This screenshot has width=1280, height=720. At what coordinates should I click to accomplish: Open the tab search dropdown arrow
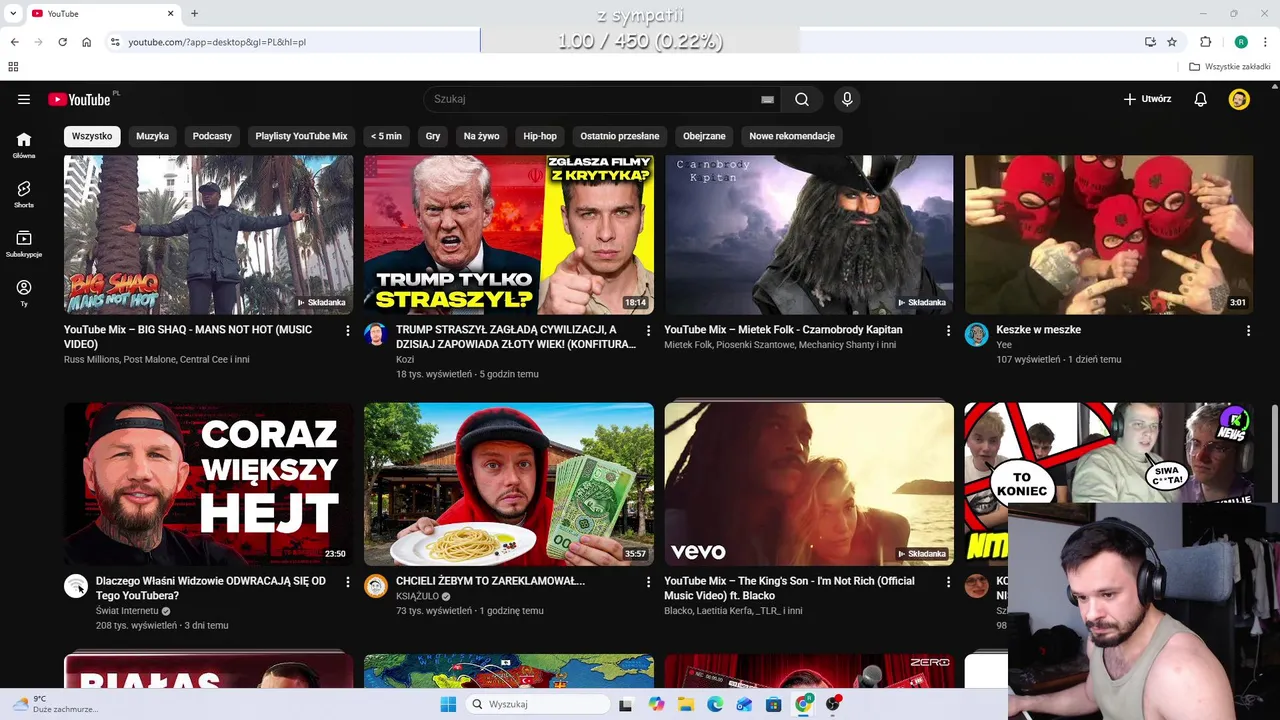(x=13, y=13)
